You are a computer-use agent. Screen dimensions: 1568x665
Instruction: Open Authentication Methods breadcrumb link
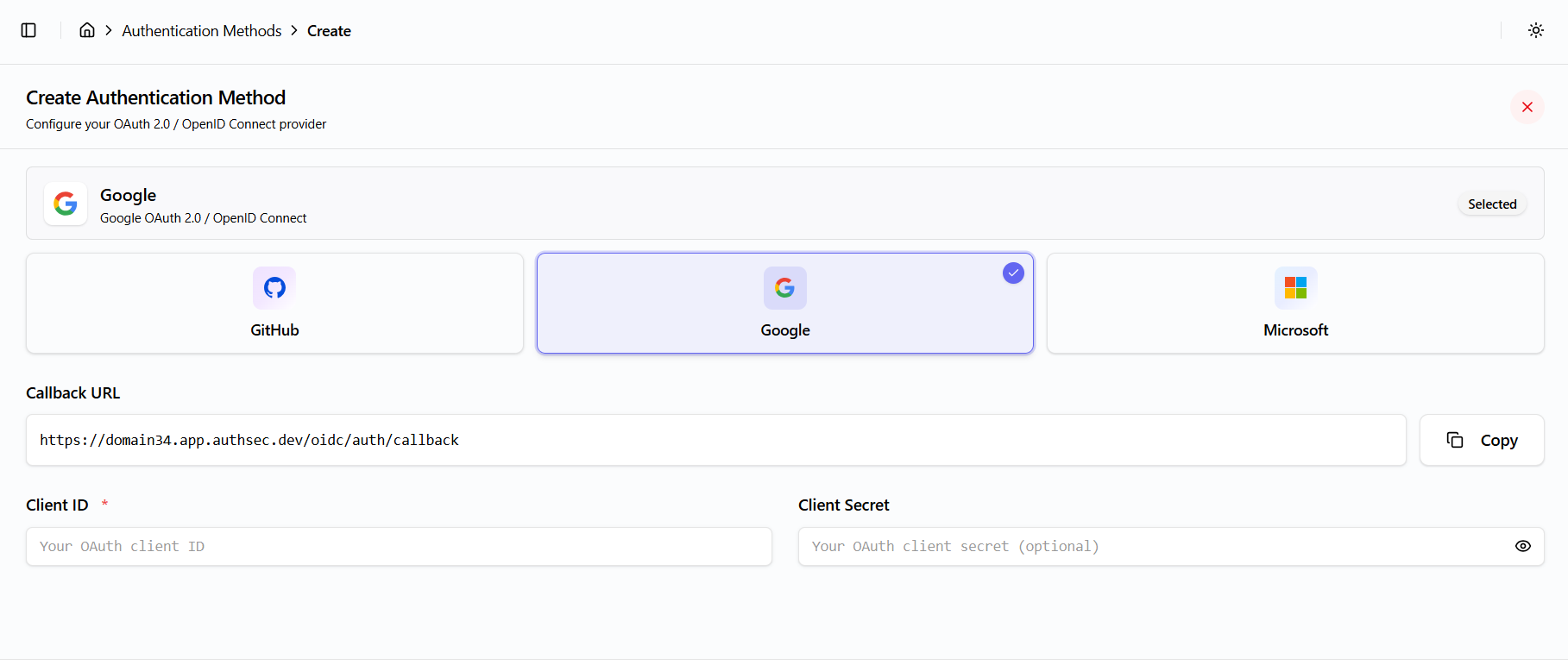[202, 31]
